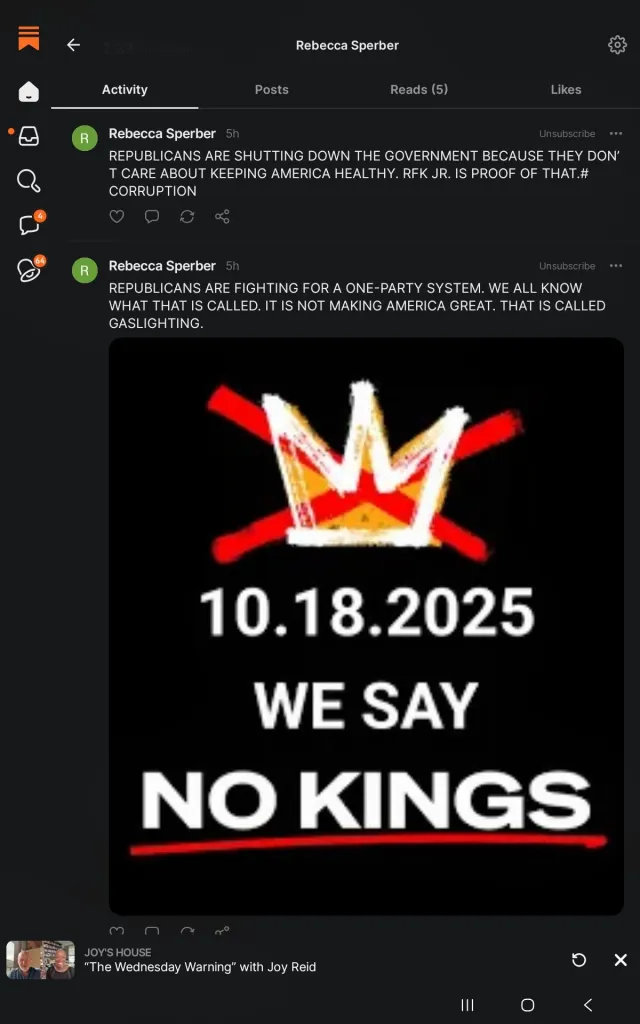Screen dimensions: 640x1024
Task: Unsubscribe on the one-party system post
Action: (x=567, y=266)
